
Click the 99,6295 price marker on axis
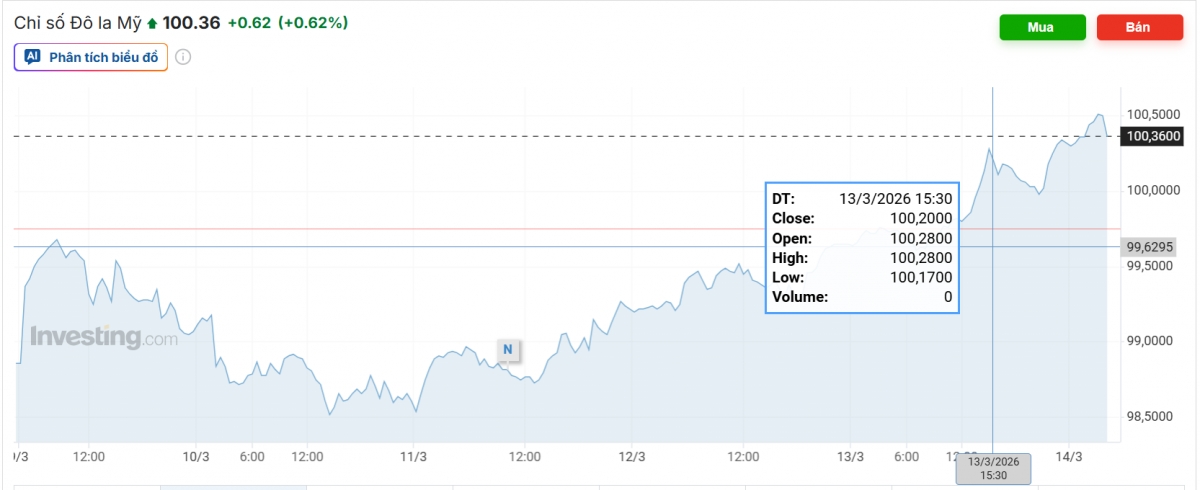[1149, 246]
